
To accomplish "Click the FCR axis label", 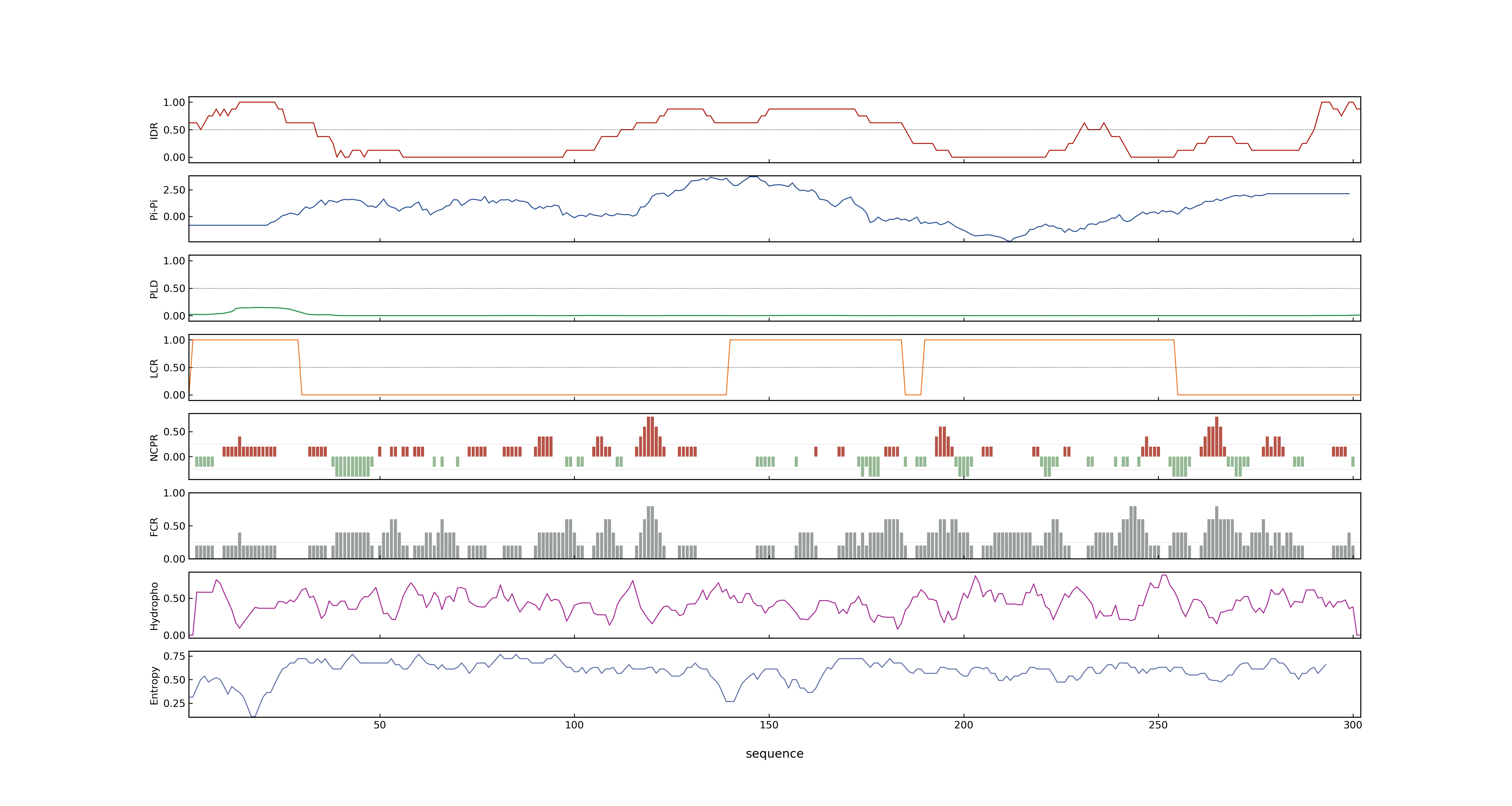I will 154,526.
